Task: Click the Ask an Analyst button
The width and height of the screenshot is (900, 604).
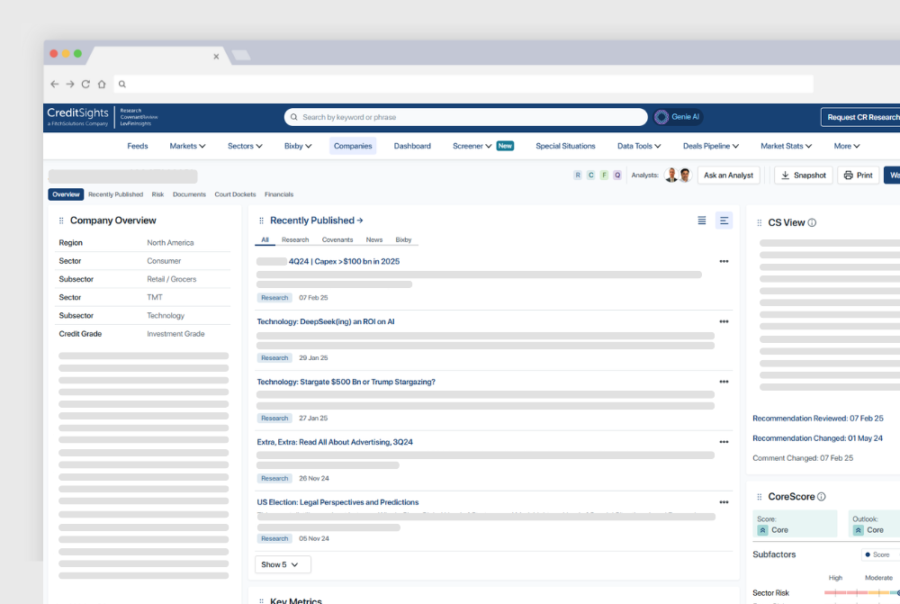Action: 728,175
